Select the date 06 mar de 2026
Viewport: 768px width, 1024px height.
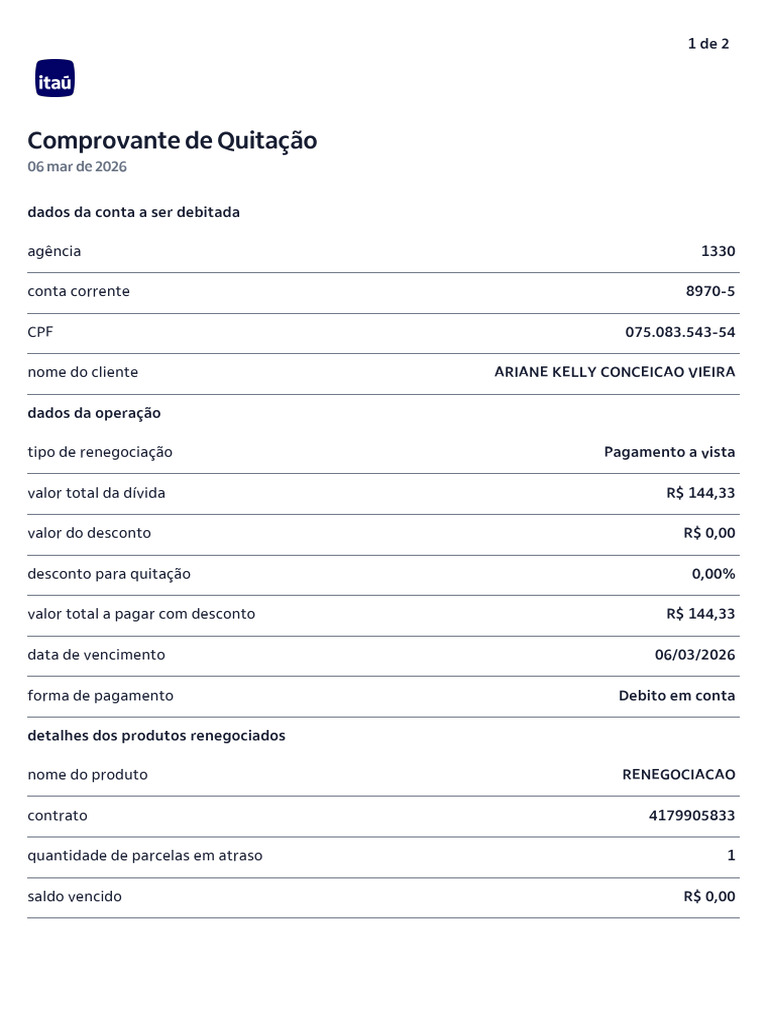coord(77,167)
